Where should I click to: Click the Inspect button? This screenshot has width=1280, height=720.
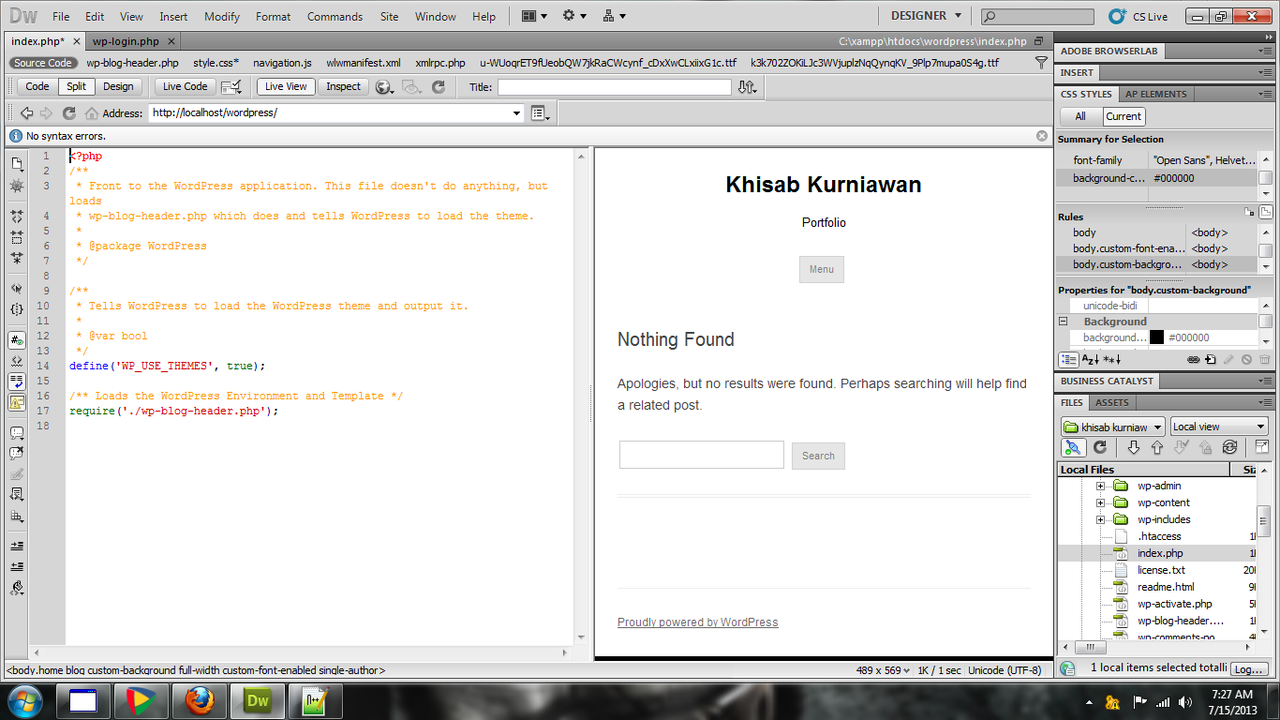[x=343, y=87]
